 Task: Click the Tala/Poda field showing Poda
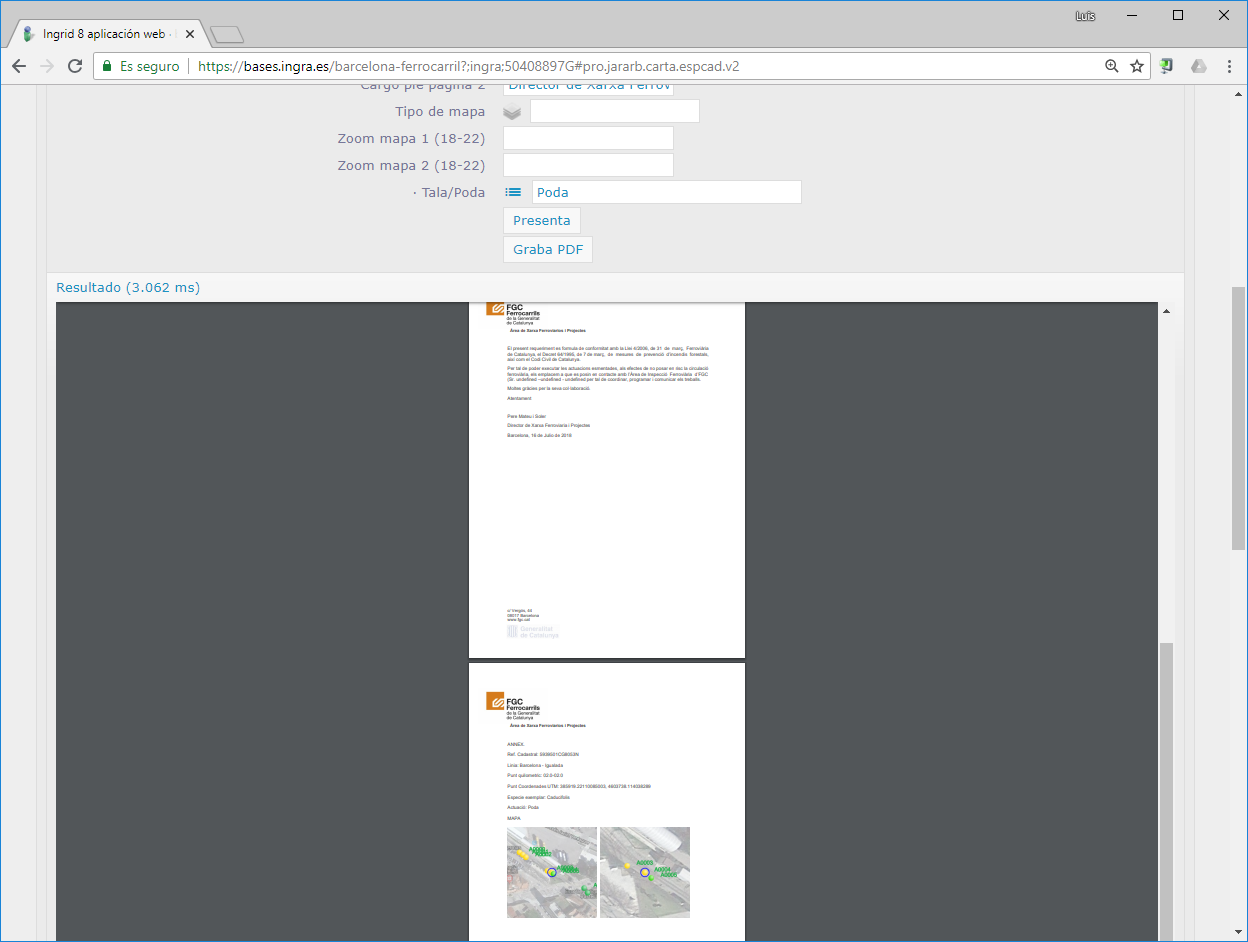666,192
